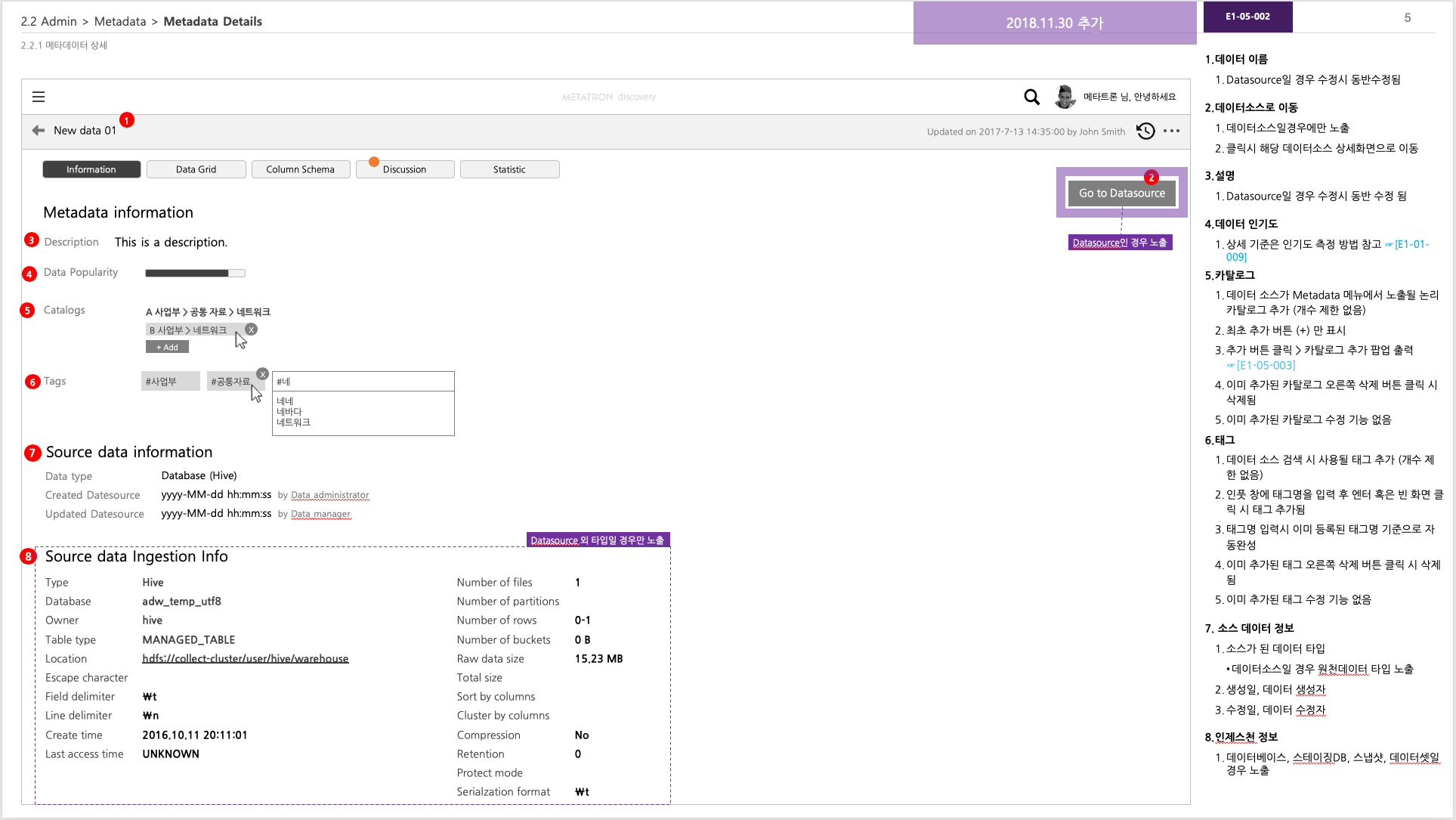Click the adw_temp_utf8 database value
Screen dimensions: 1456x820
[182, 602]
